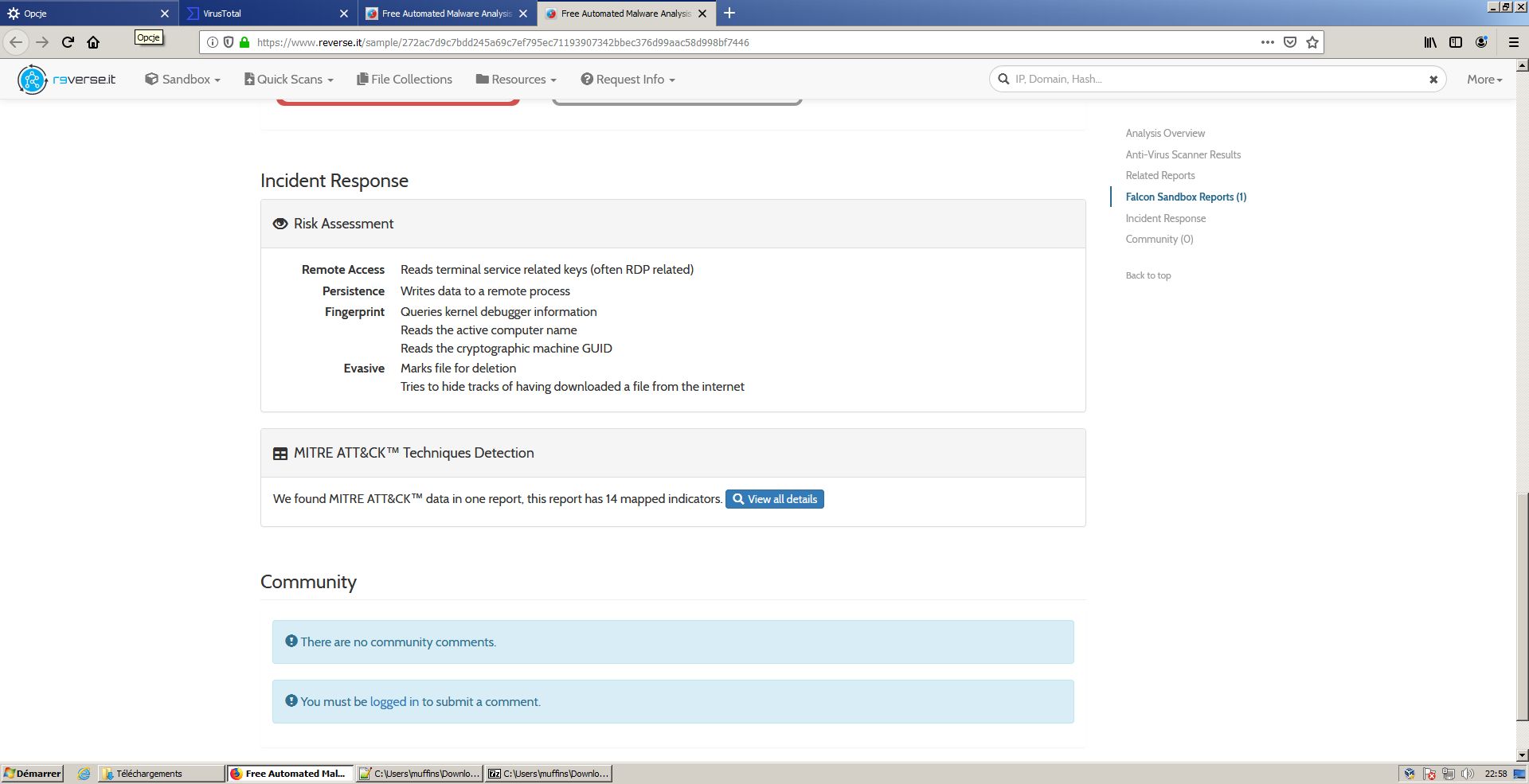Click the 'Remote Access' label

(x=343, y=270)
